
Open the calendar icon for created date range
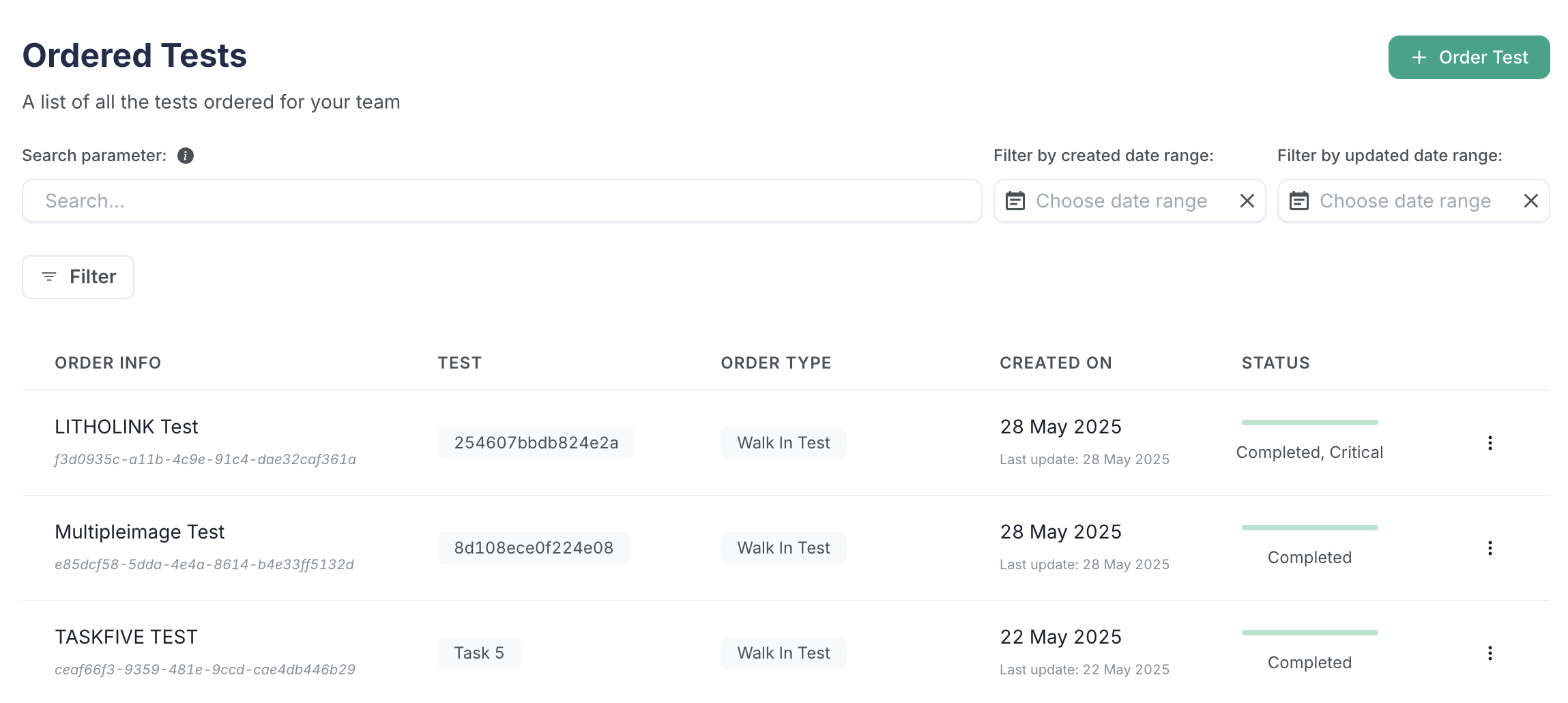click(1017, 201)
